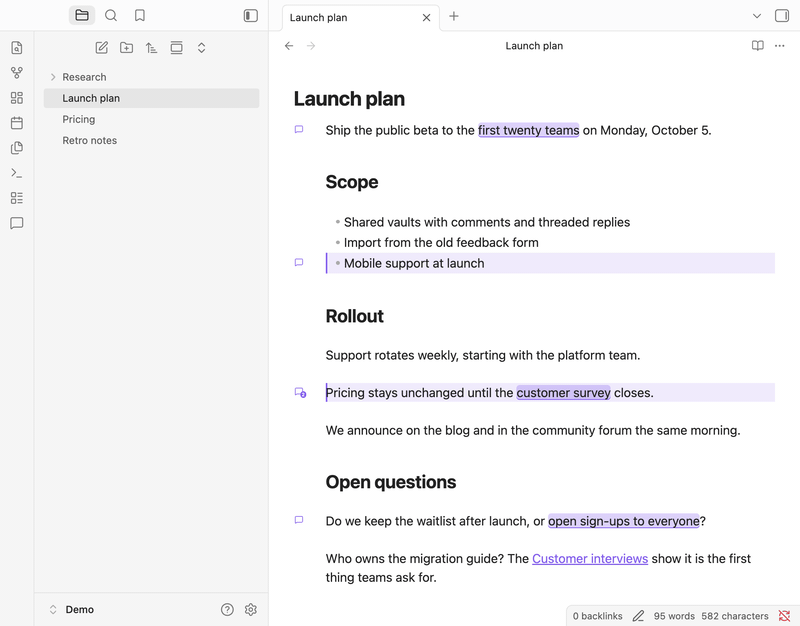Auto-reveal current file icon
The height and width of the screenshot is (626, 800).
click(x=177, y=48)
